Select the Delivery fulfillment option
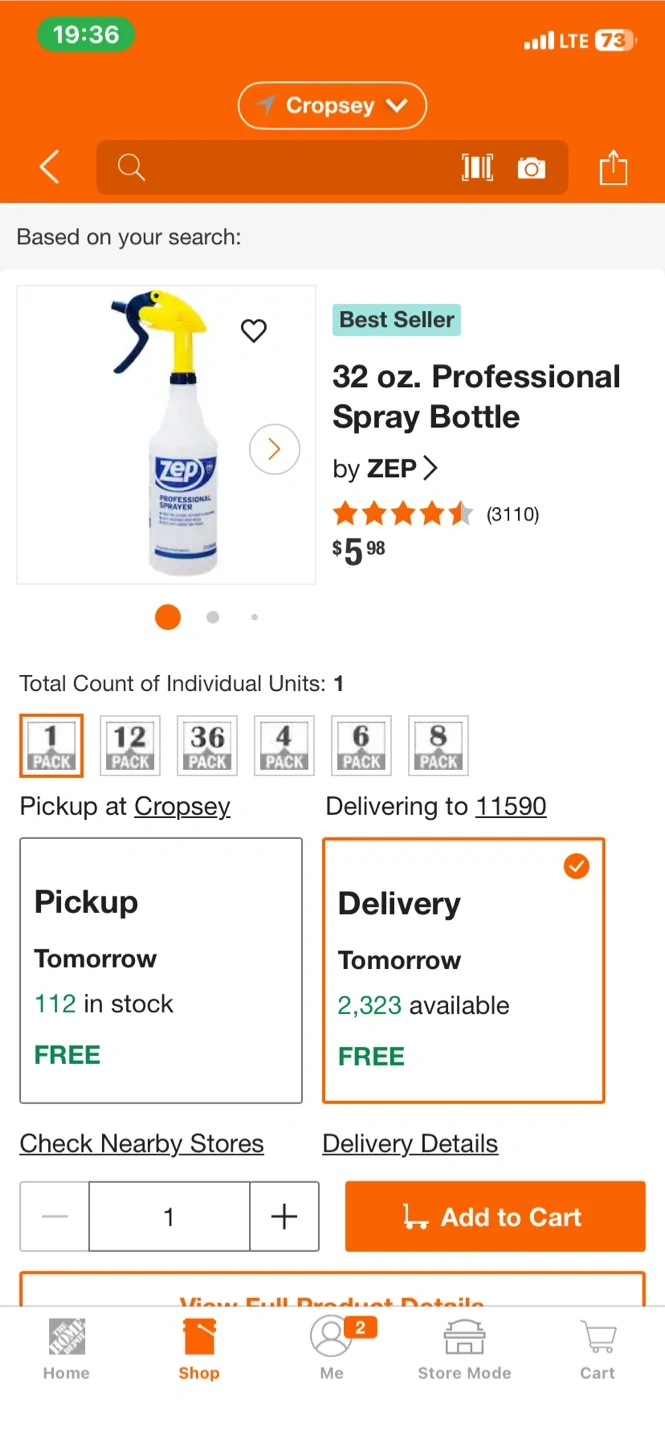The height and width of the screenshot is (1440, 665). click(x=463, y=970)
